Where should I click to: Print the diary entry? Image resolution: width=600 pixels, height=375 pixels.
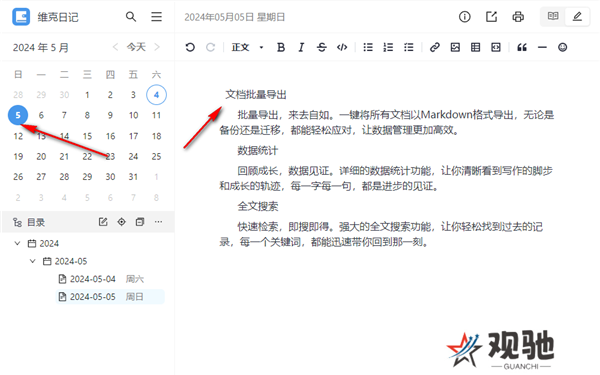(x=518, y=17)
